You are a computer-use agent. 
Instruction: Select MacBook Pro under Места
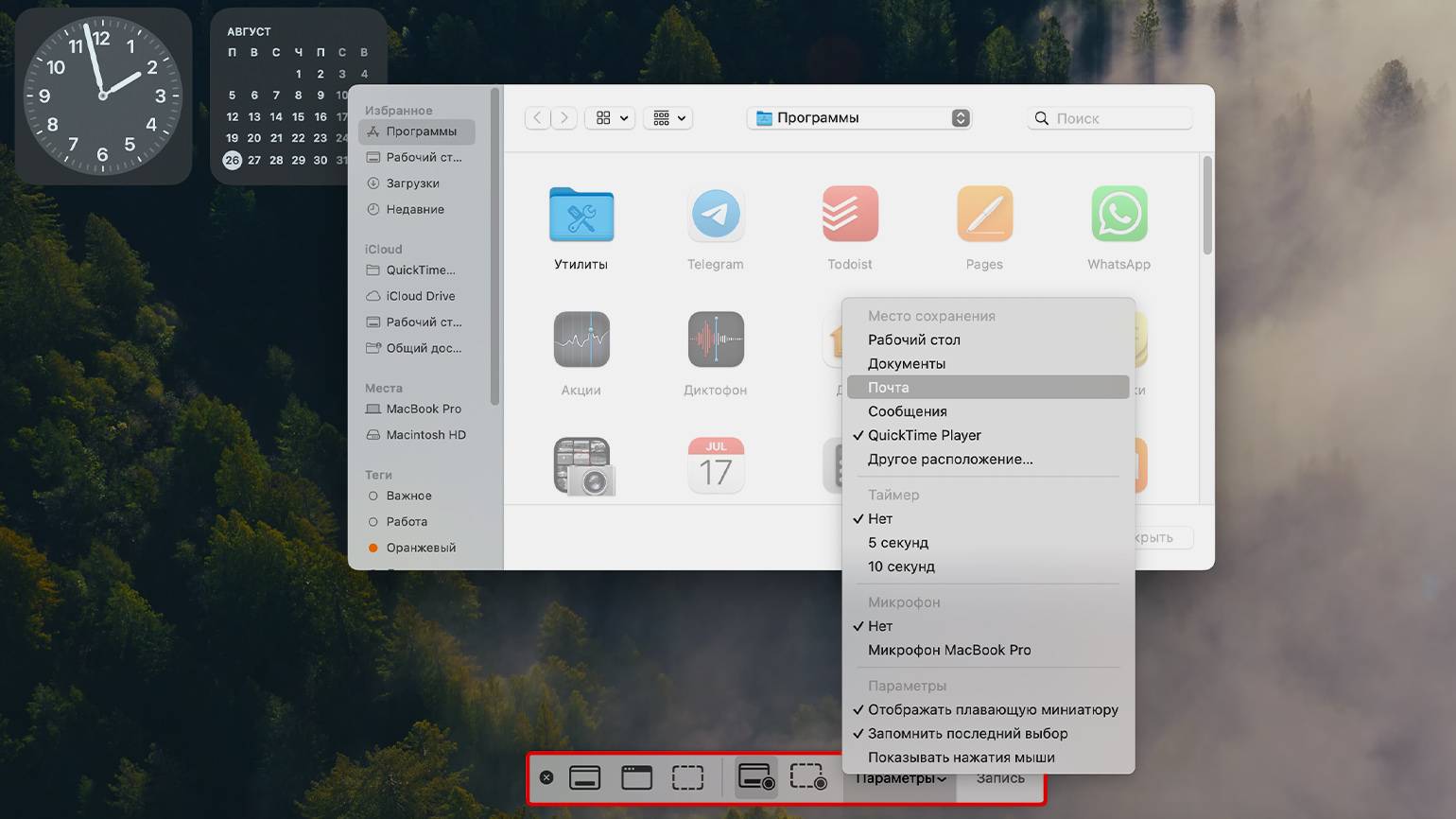417,409
